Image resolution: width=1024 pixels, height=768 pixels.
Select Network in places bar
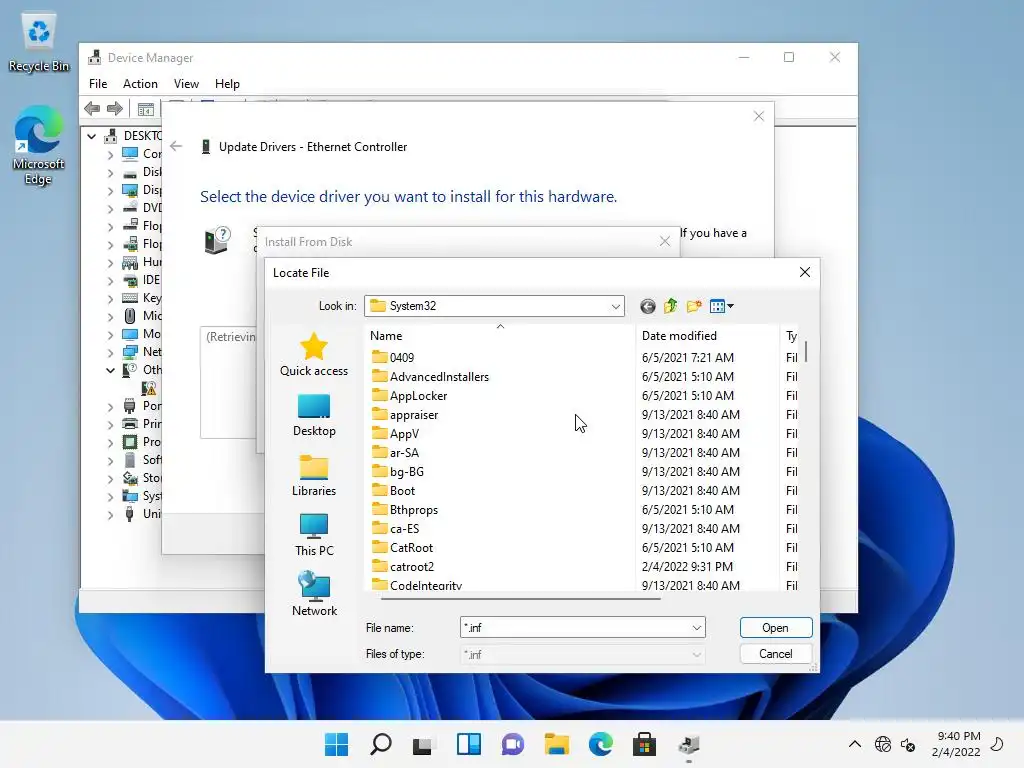point(313,594)
